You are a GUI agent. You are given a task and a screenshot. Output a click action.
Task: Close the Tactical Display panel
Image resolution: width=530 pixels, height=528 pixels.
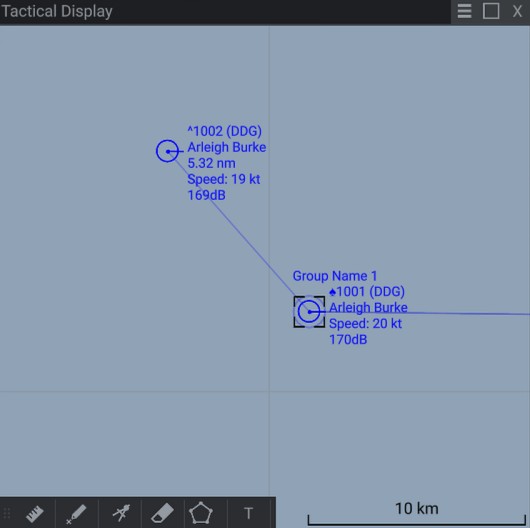(x=517, y=11)
